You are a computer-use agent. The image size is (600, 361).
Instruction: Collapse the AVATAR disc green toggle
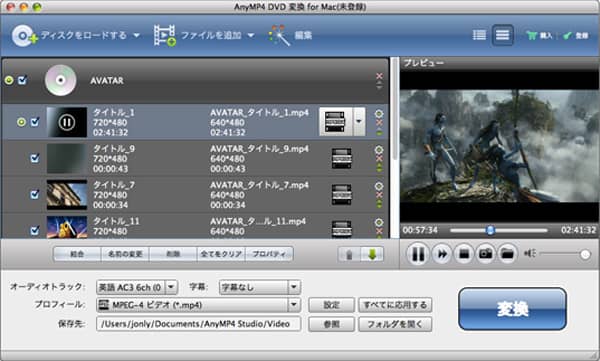[x=9, y=80]
